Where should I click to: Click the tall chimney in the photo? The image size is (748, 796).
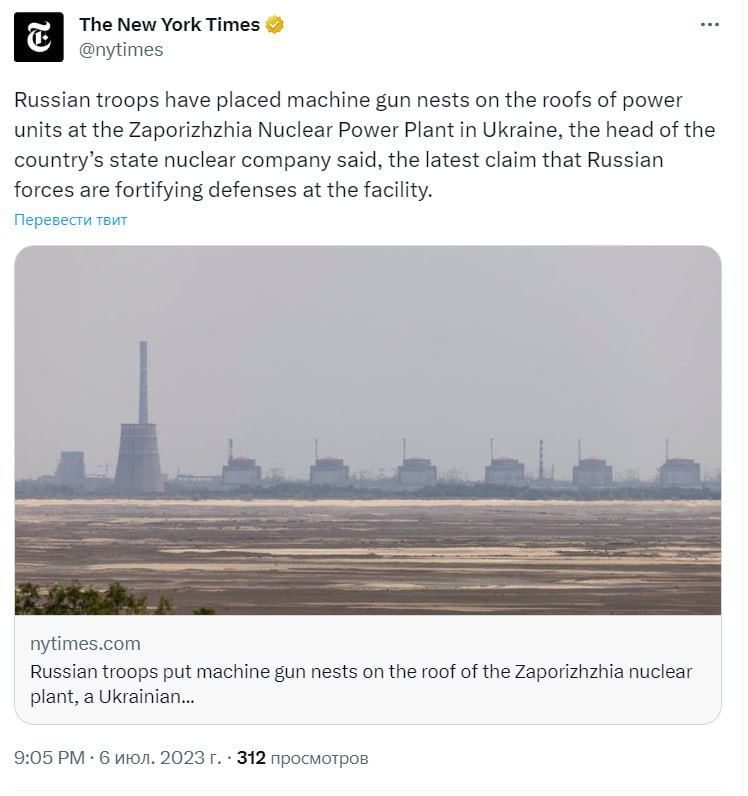(143, 380)
